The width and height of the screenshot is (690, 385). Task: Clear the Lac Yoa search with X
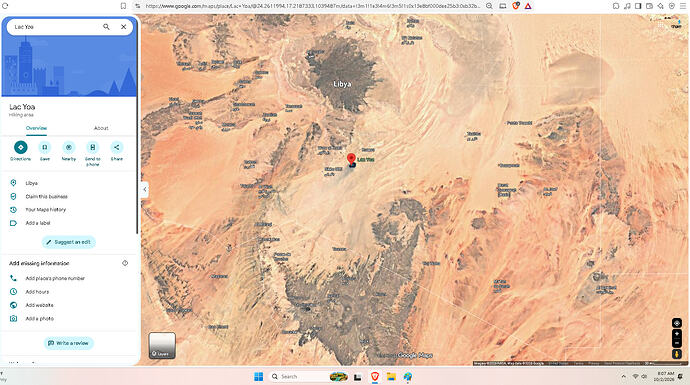click(124, 27)
